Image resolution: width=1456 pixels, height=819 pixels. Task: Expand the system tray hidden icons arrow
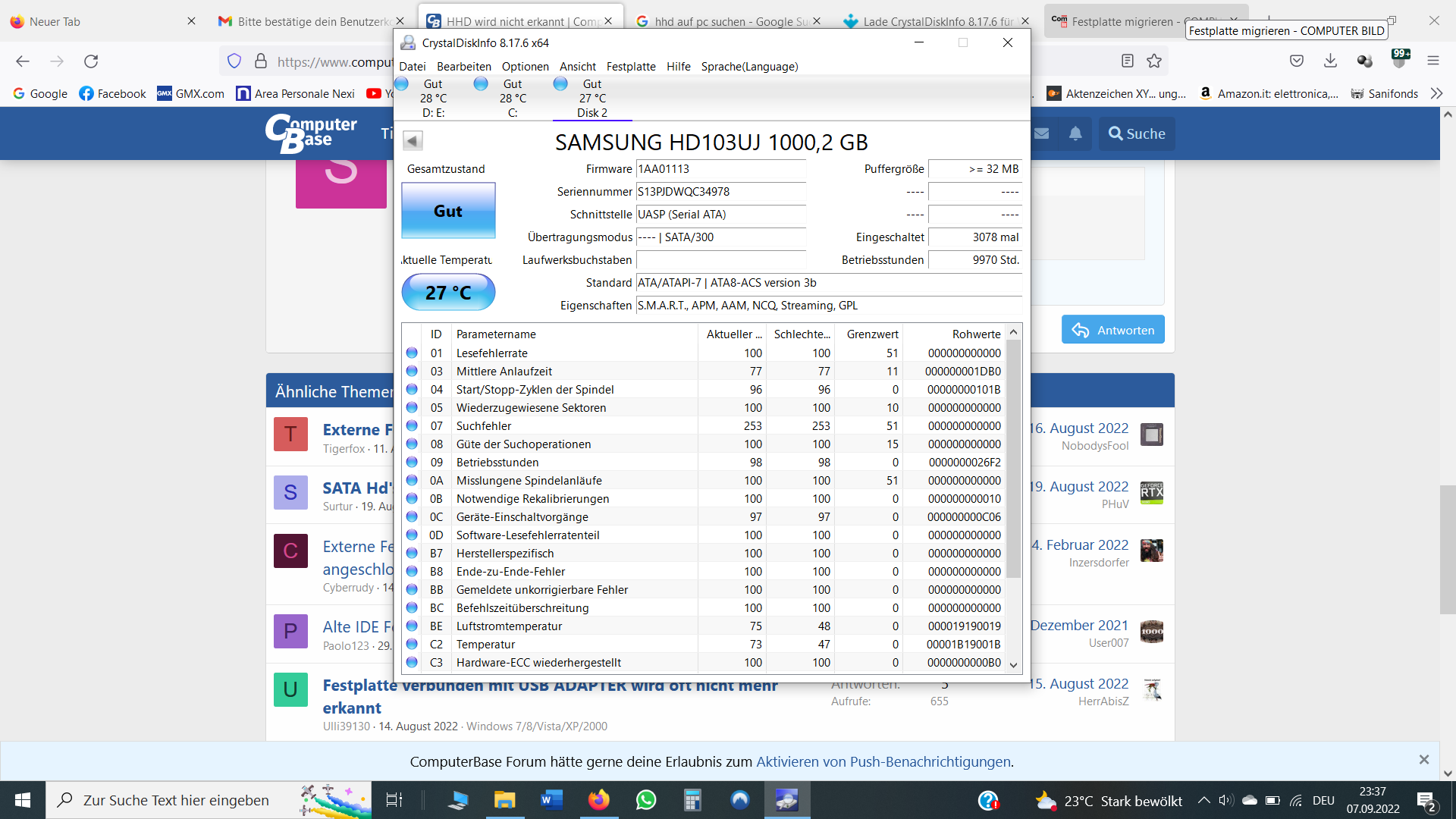[1203, 800]
